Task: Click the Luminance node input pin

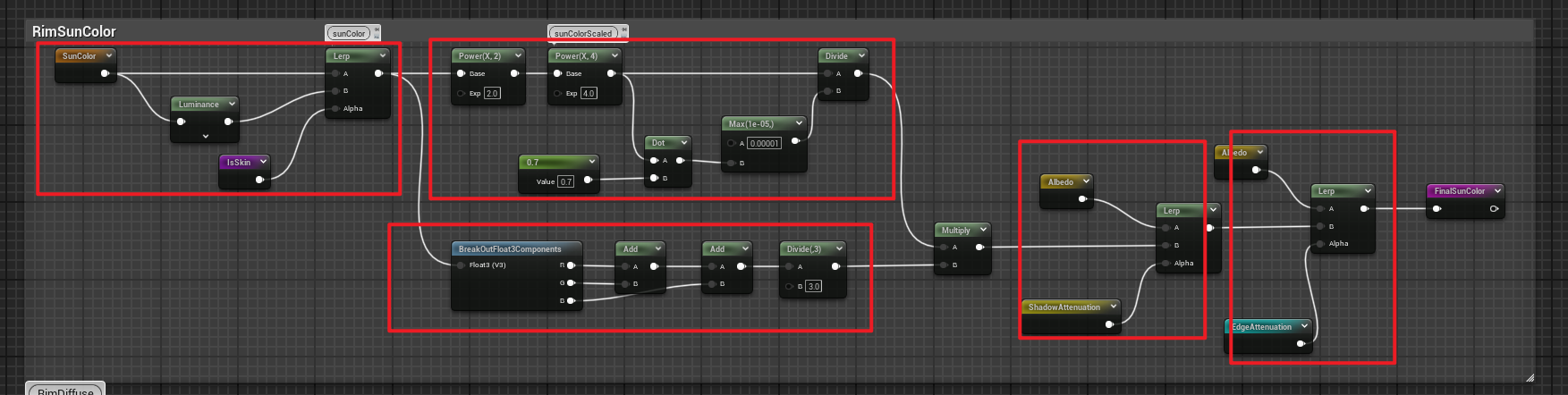Action: tap(182, 122)
